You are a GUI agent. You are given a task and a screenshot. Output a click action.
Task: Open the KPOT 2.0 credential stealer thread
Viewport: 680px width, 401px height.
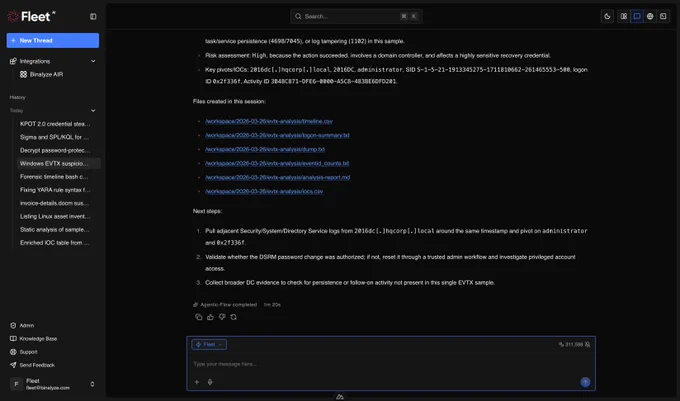tap(55, 124)
